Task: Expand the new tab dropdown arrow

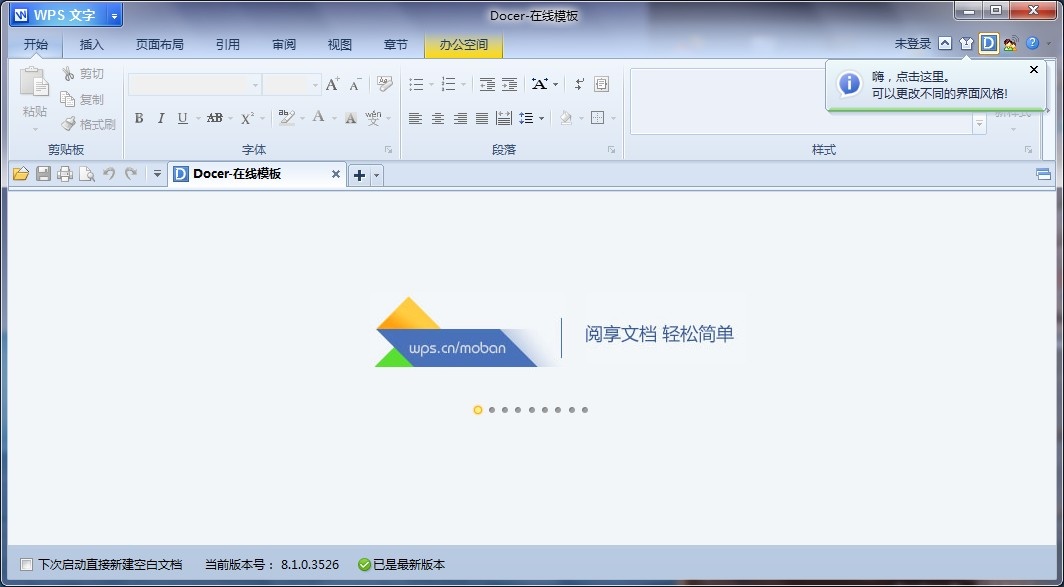Action: (x=377, y=175)
